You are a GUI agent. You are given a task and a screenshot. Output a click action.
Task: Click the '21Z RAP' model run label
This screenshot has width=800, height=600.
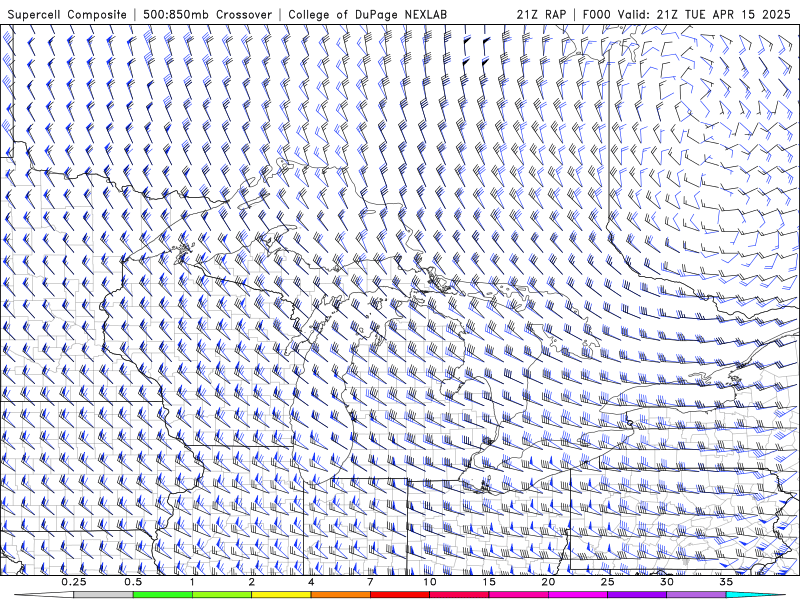[541, 15]
